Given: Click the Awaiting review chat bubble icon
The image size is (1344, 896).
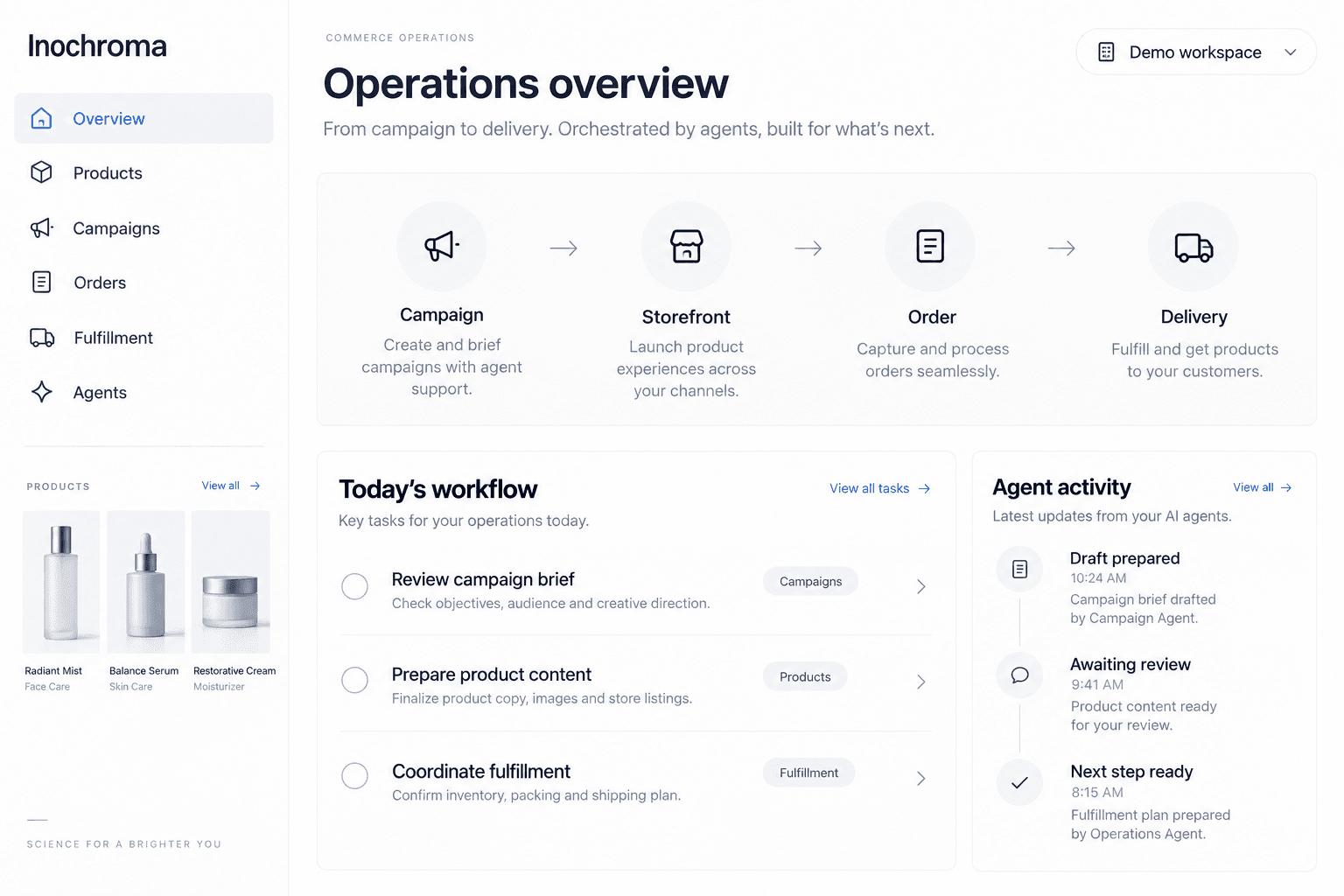Looking at the screenshot, I should [1019, 675].
